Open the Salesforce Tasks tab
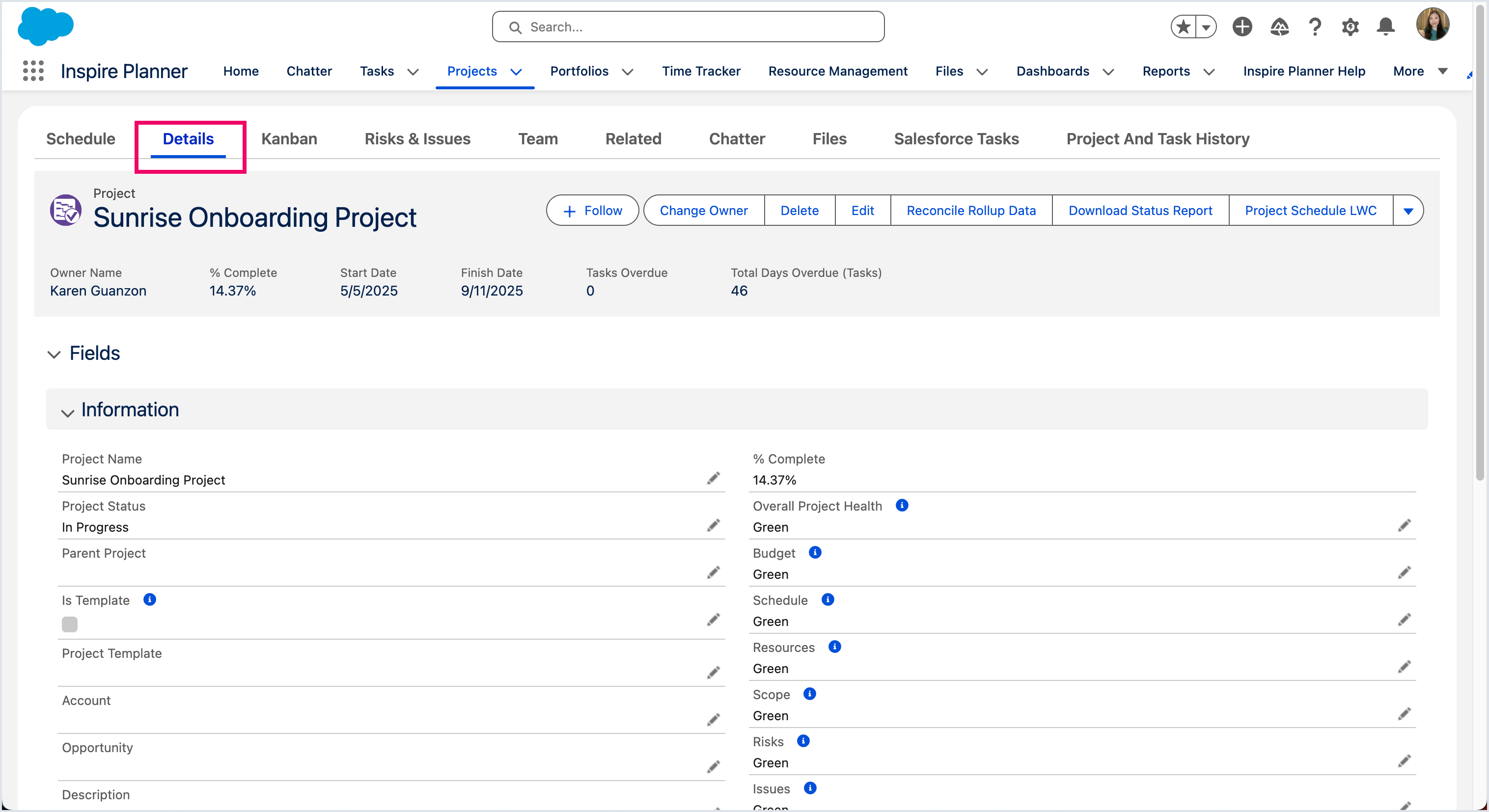This screenshot has height=812, width=1489. [956, 139]
